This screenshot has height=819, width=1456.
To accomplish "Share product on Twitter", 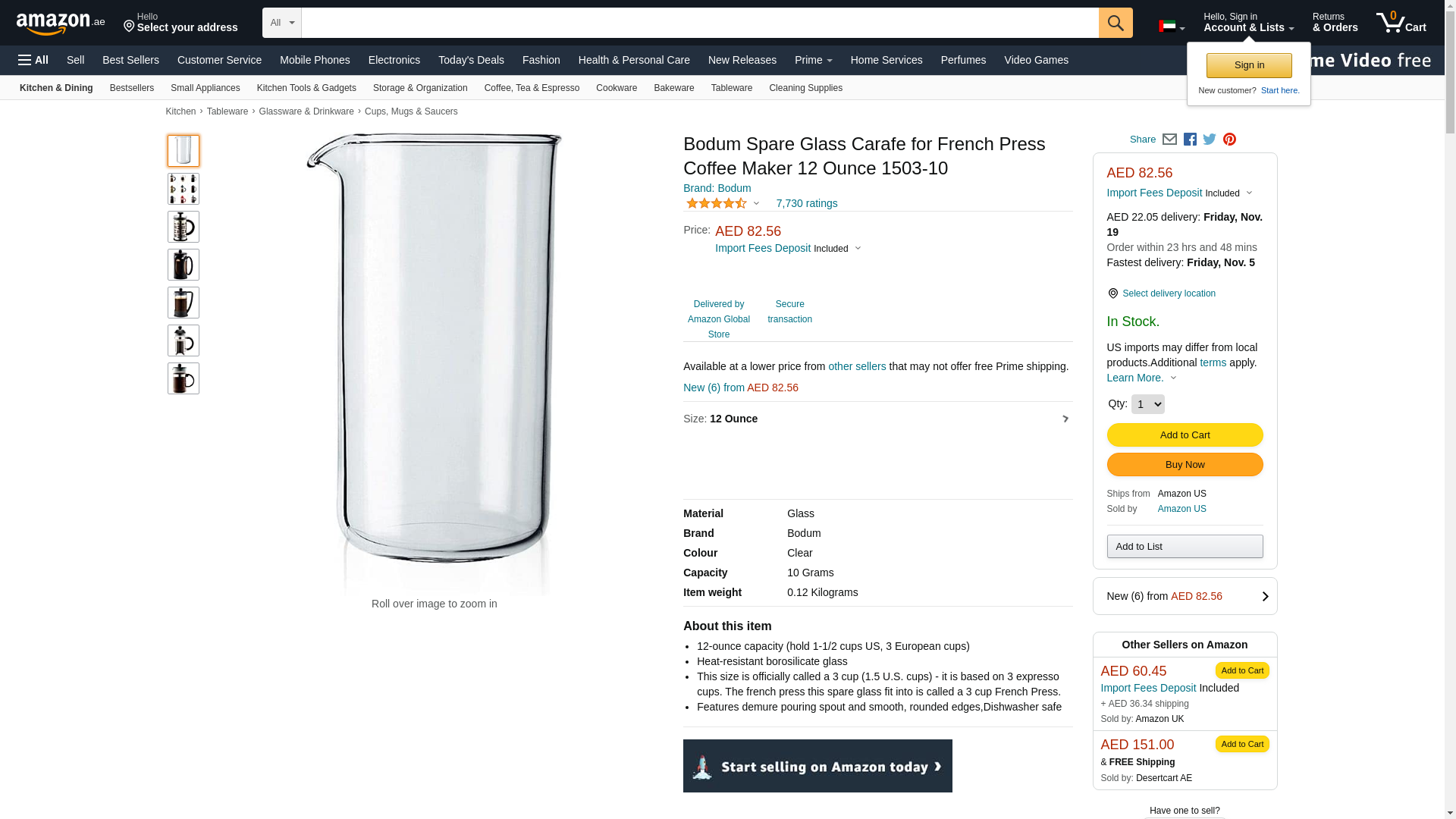I will click(1210, 140).
